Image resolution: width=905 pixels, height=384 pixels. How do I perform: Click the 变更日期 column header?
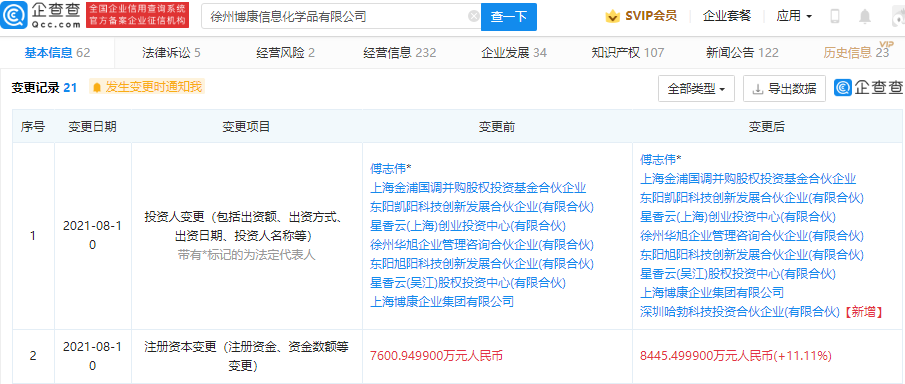tap(92, 126)
